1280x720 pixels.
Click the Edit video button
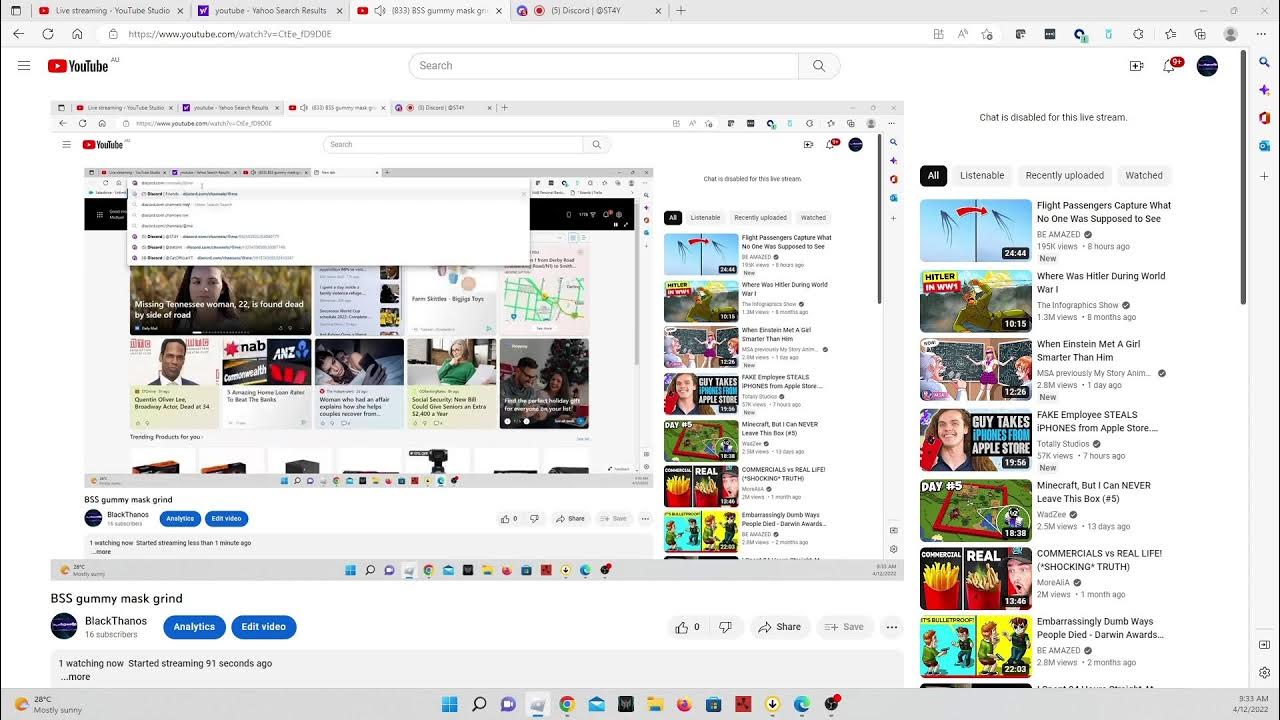click(x=264, y=627)
